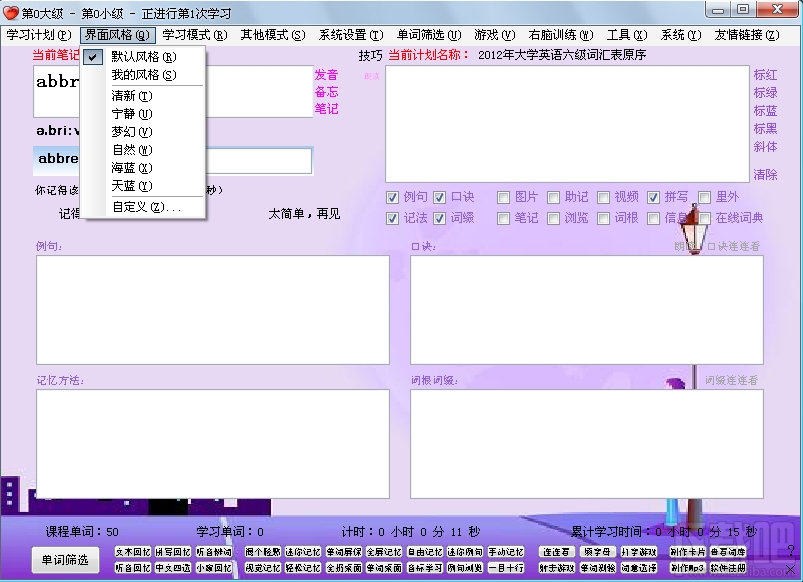Open the 右脑训练 menu
Image resolution: width=803 pixels, height=582 pixels.
561,35
